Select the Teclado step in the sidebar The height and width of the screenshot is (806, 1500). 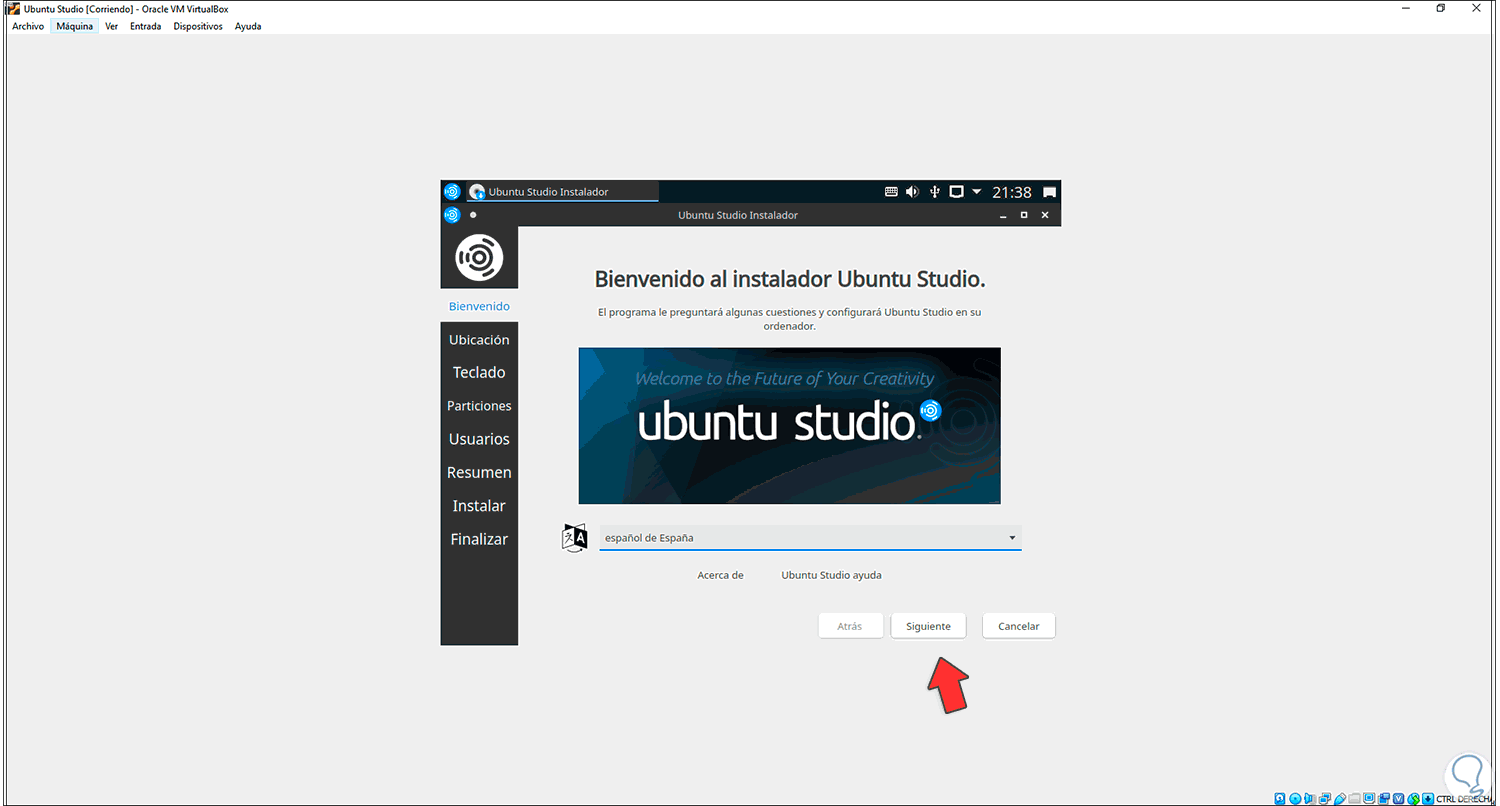click(479, 373)
